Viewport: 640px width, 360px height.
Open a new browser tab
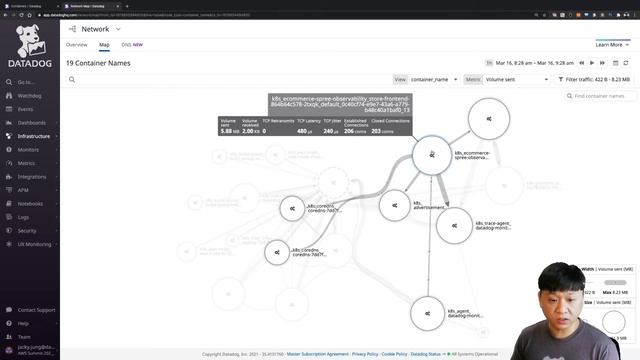(127, 6)
